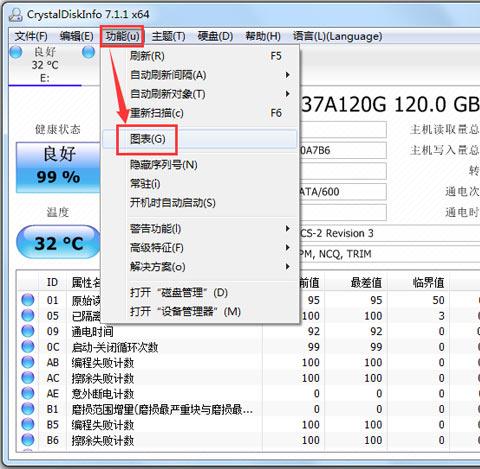This screenshot has width=480, height=469.
Task: Open the 硬盘(D) menu
Action: click(x=215, y=36)
